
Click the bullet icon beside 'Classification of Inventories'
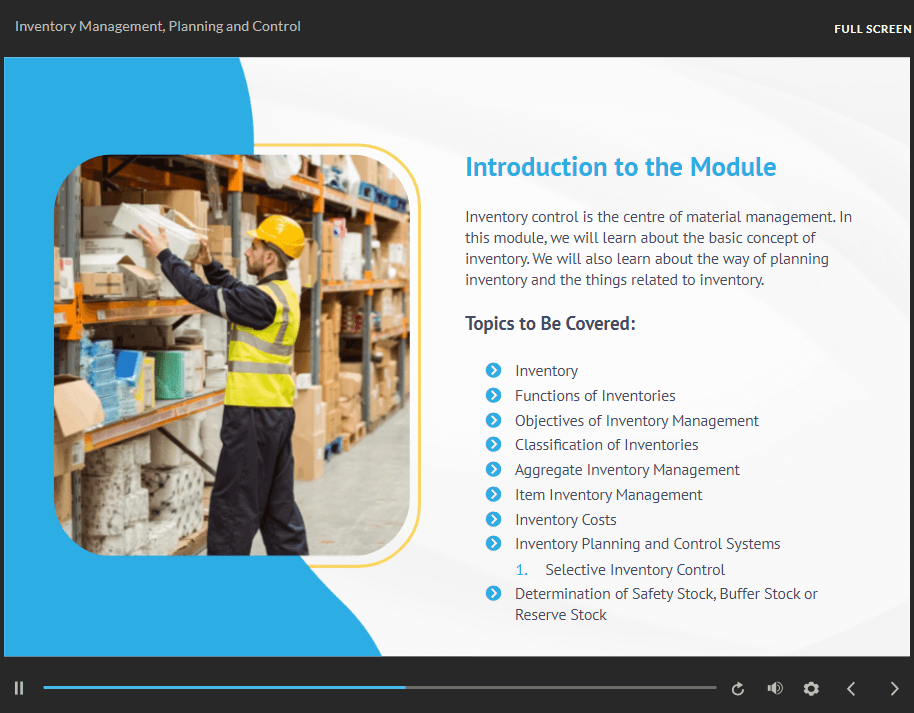point(493,445)
